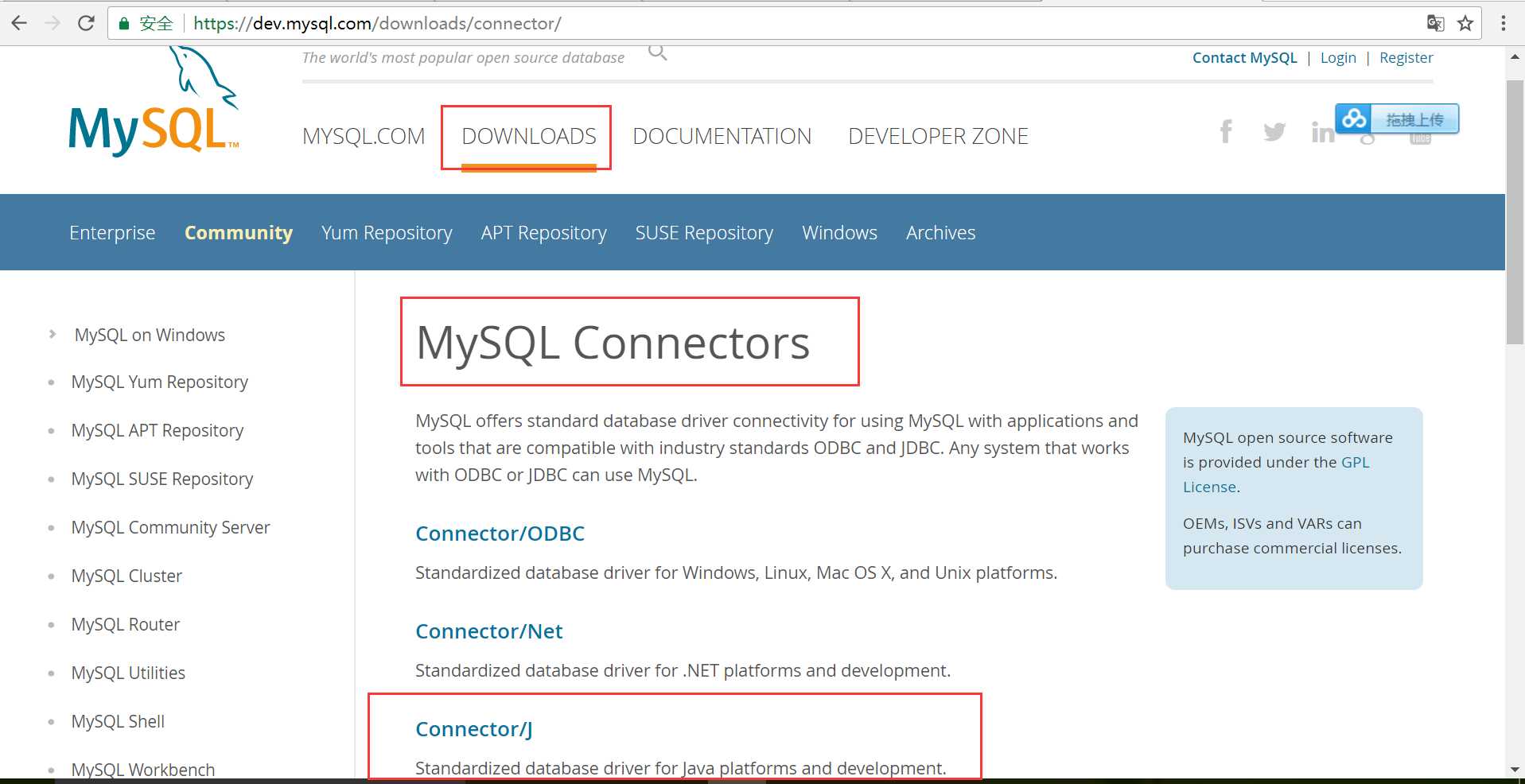Viewport: 1525px width, 784px height.
Task: Bookmark this page with the star icon
Action: [1465, 23]
